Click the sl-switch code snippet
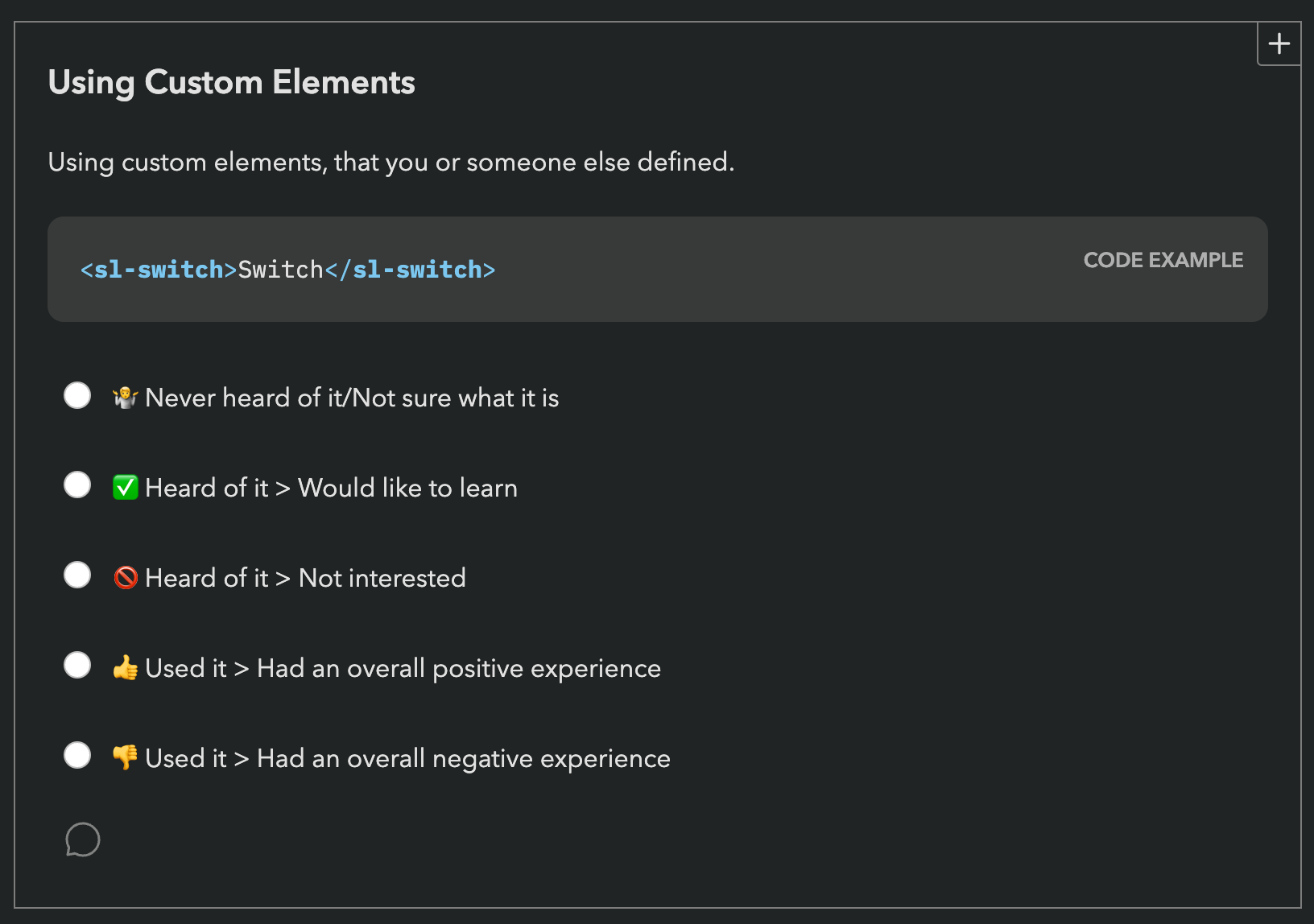This screenshot has width=1314, height=924. pos(287,270)
